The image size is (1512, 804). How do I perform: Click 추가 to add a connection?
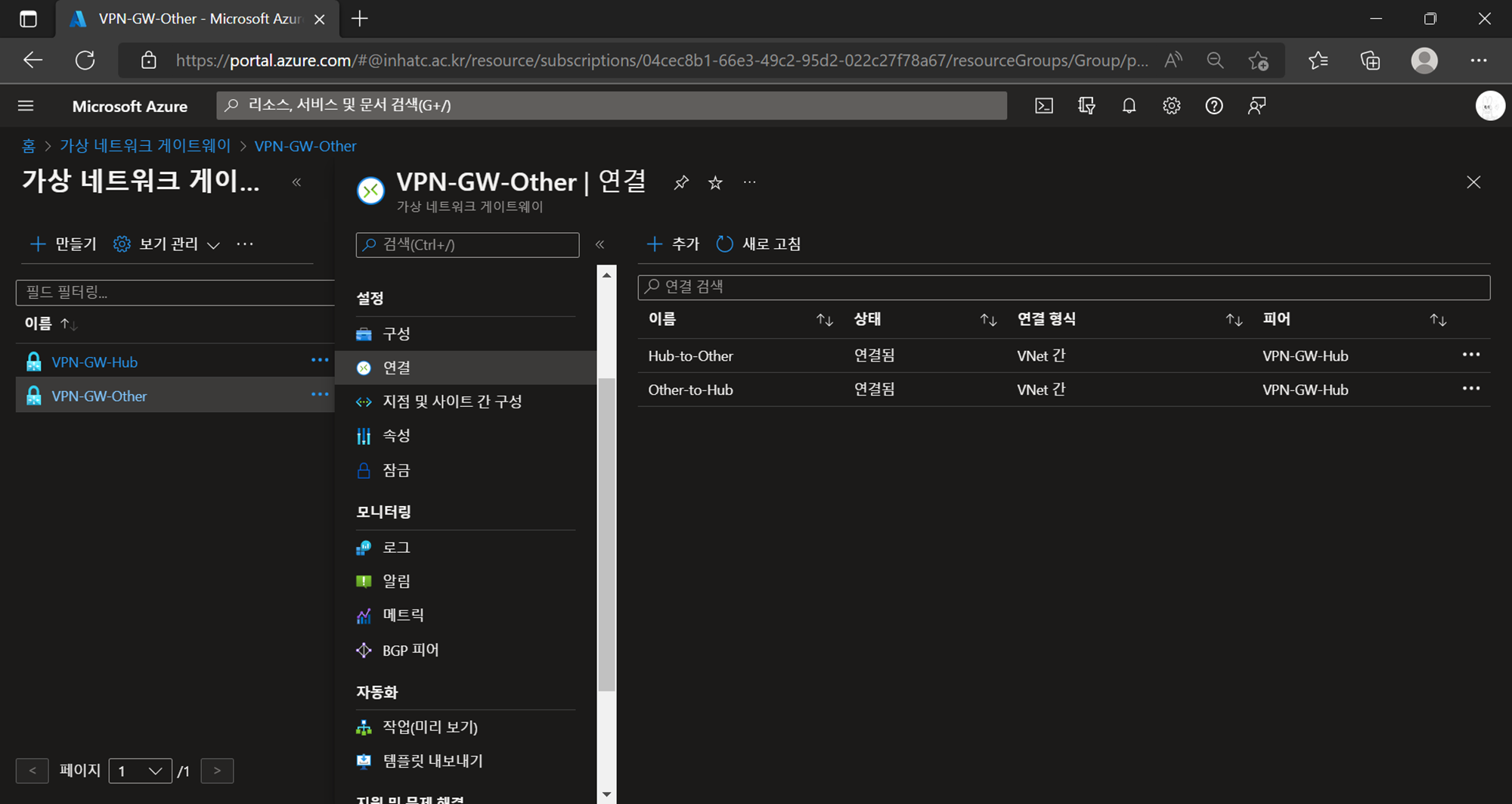click(x=673, y=244)
